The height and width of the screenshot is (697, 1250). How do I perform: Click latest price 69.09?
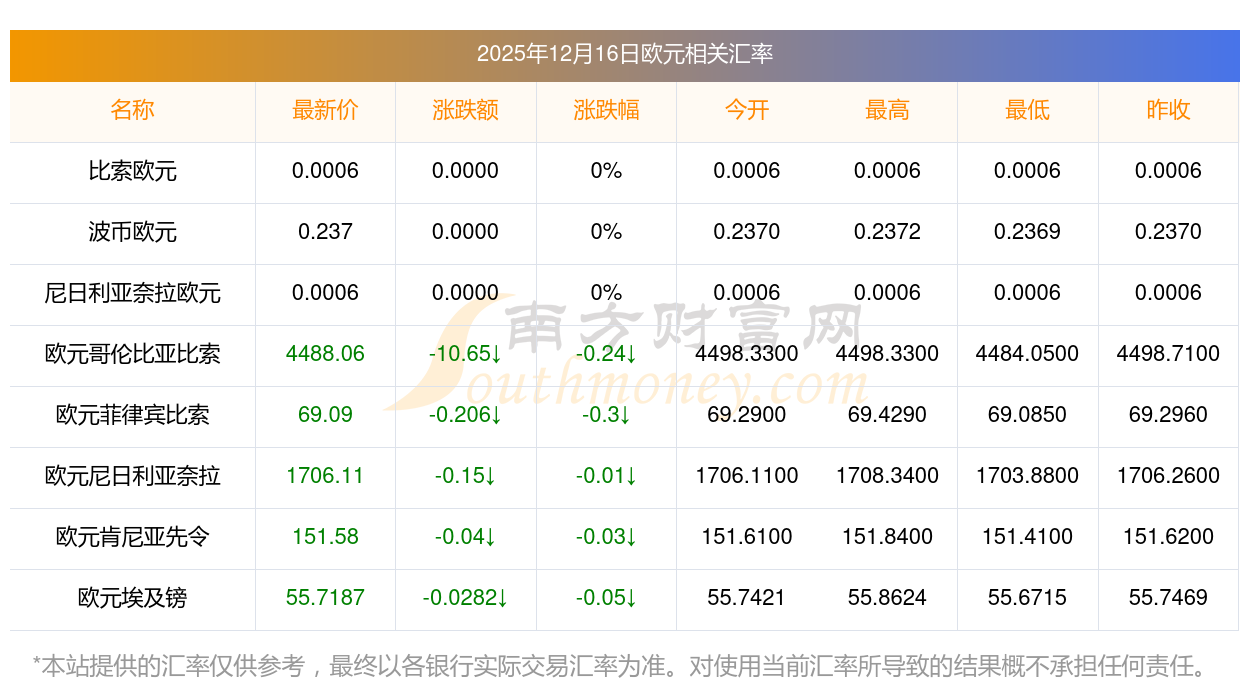325,415
